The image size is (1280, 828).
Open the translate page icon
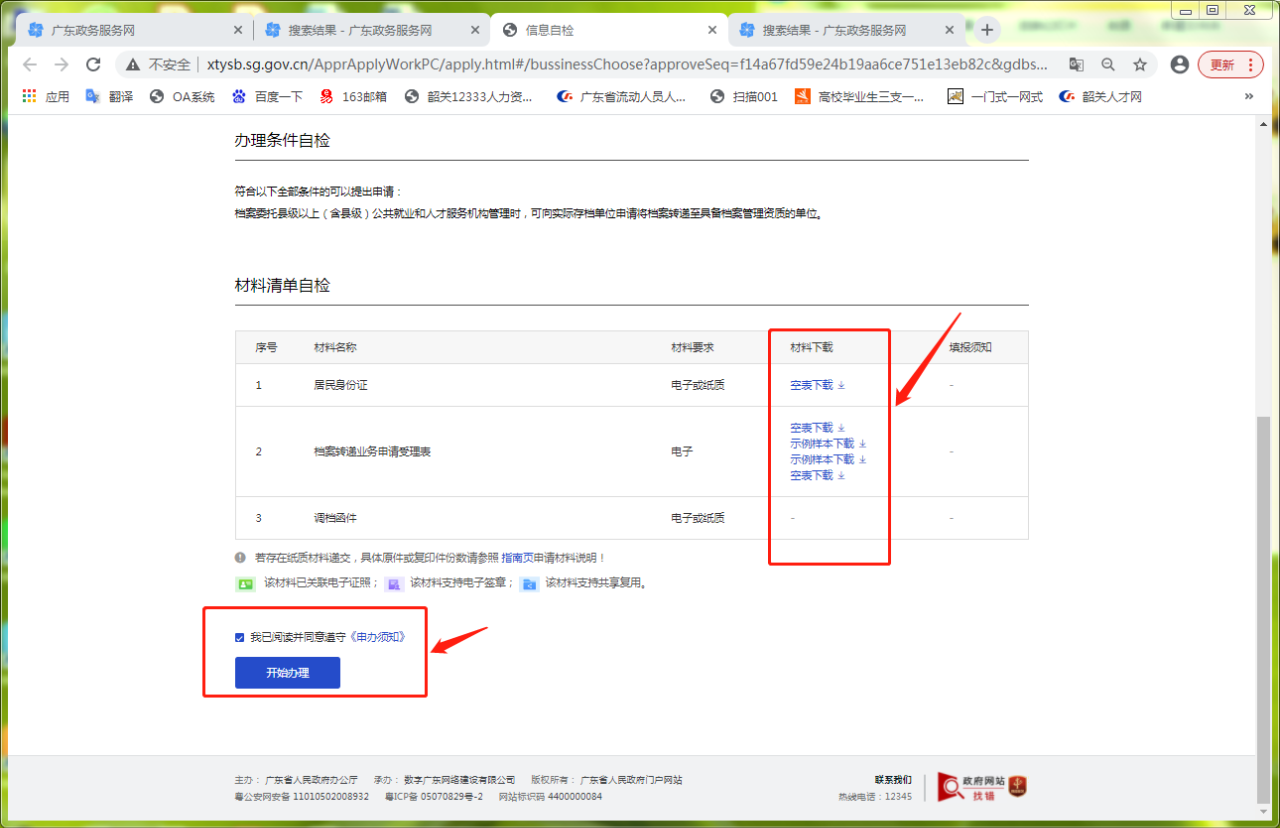point(1076,65)
